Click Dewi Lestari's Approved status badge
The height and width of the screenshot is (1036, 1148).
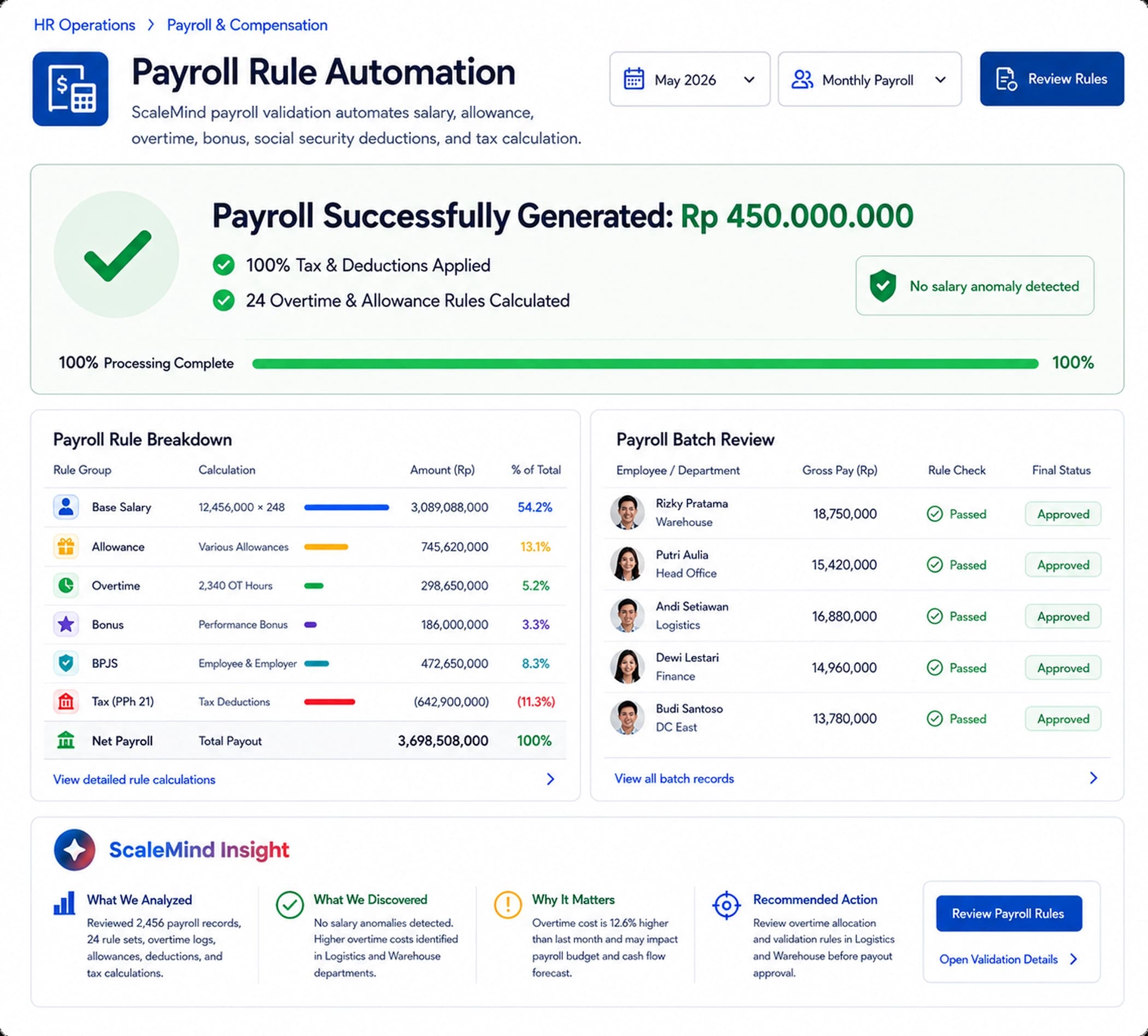pos(1063,668)
